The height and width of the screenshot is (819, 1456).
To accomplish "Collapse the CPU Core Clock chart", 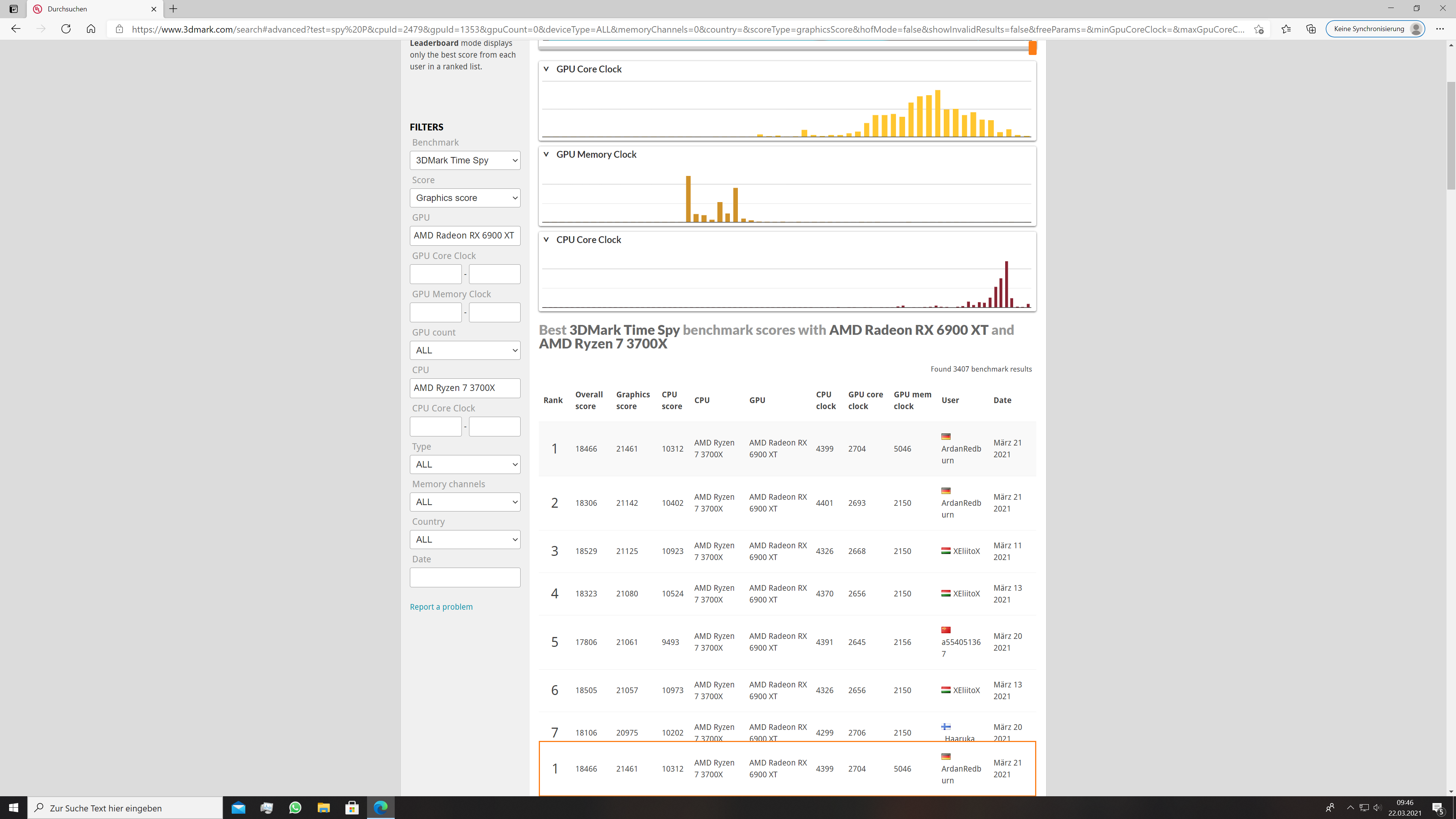I will [x=546, y=240].
